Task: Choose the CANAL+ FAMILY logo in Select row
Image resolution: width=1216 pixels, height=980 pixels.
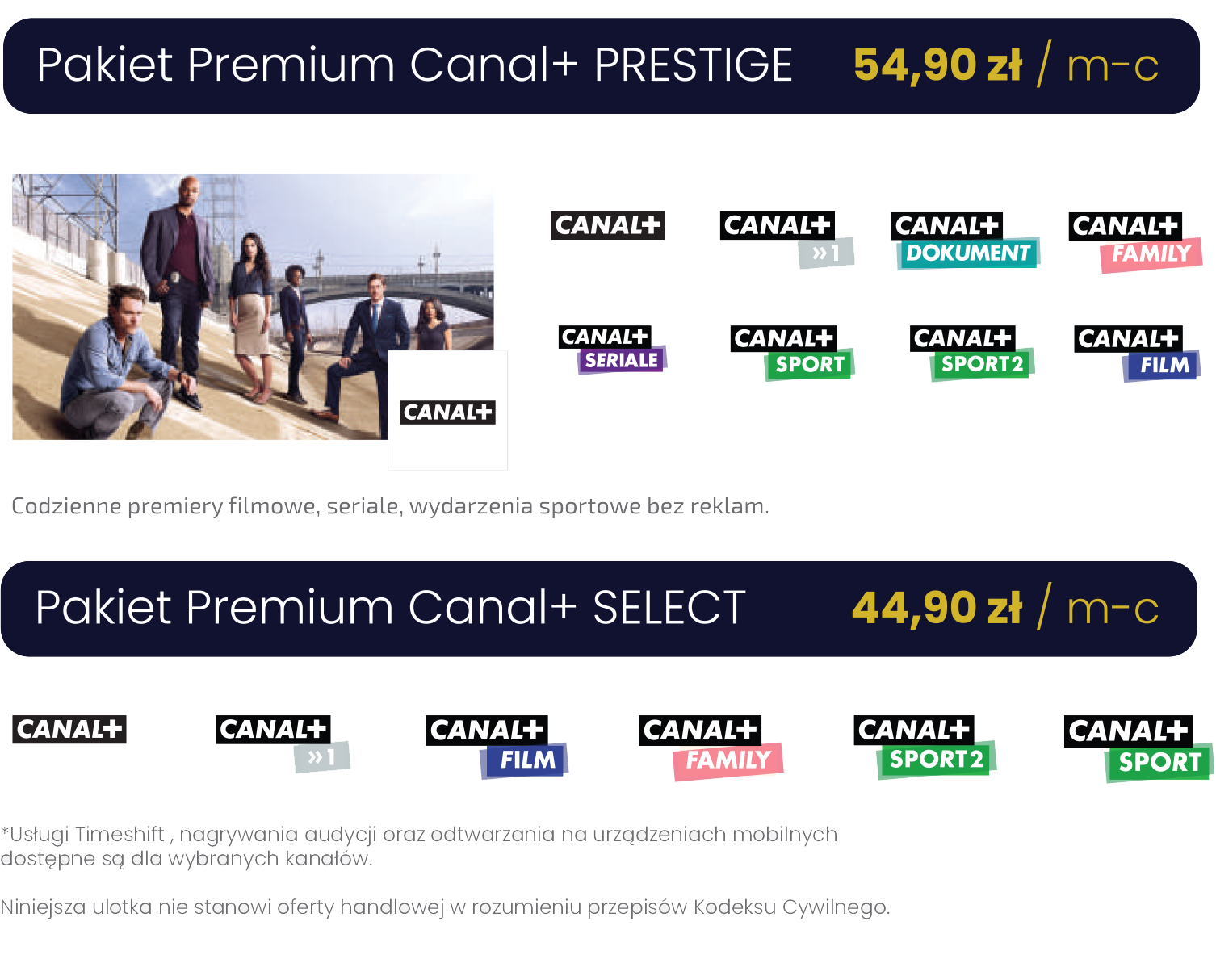Action: click(711, 748)
